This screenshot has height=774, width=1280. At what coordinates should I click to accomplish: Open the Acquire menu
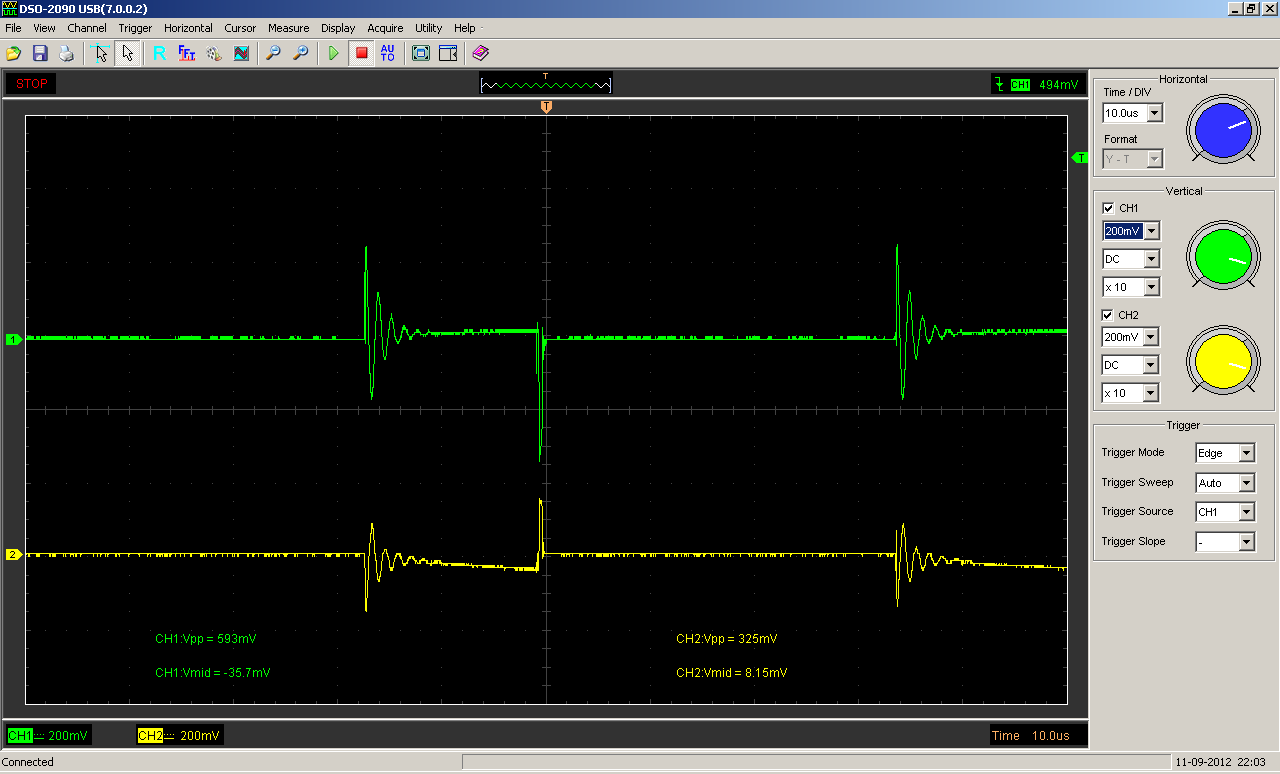point(385,28)
